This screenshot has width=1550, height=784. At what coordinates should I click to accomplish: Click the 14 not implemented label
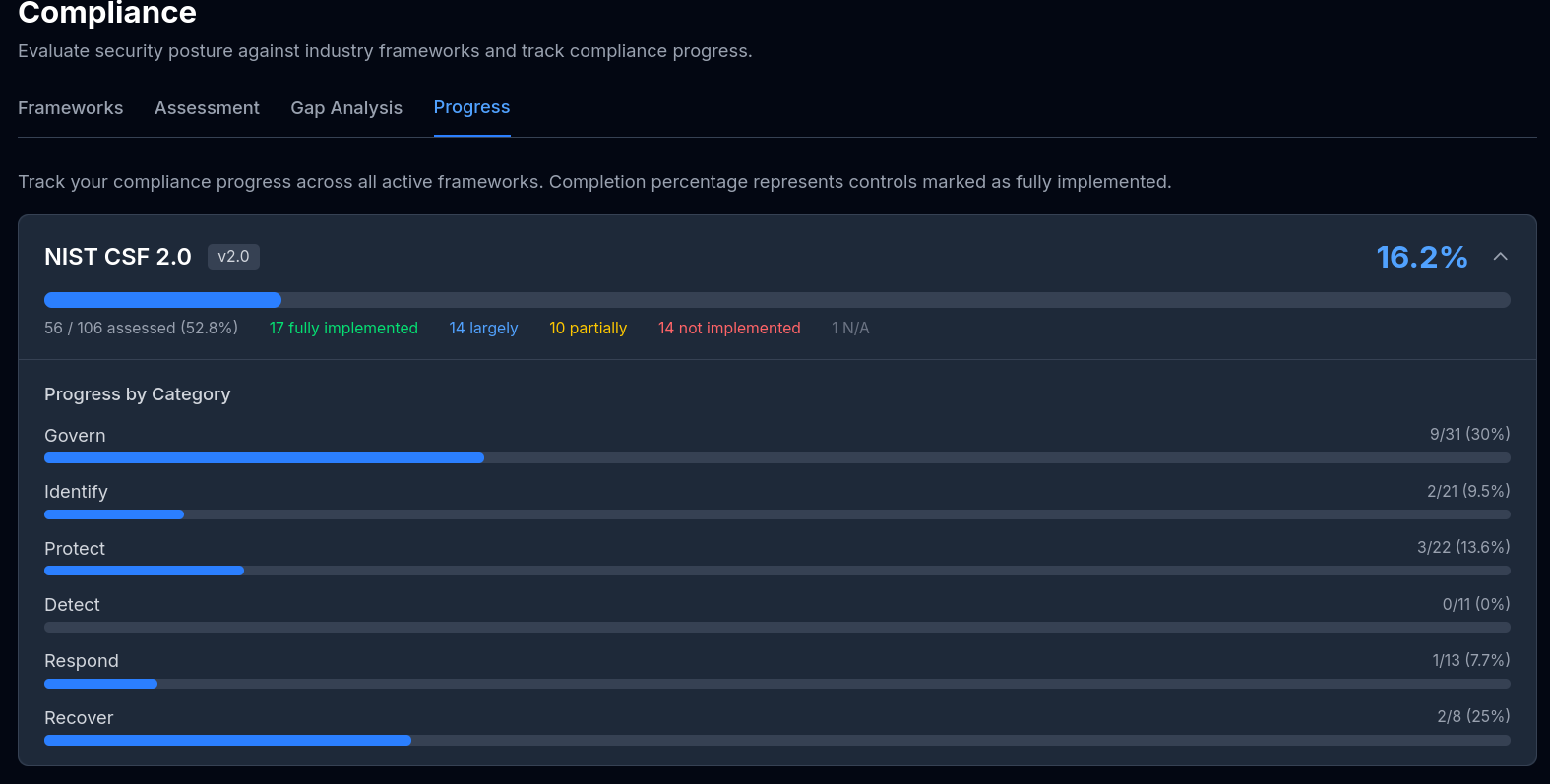pos(729,328)
